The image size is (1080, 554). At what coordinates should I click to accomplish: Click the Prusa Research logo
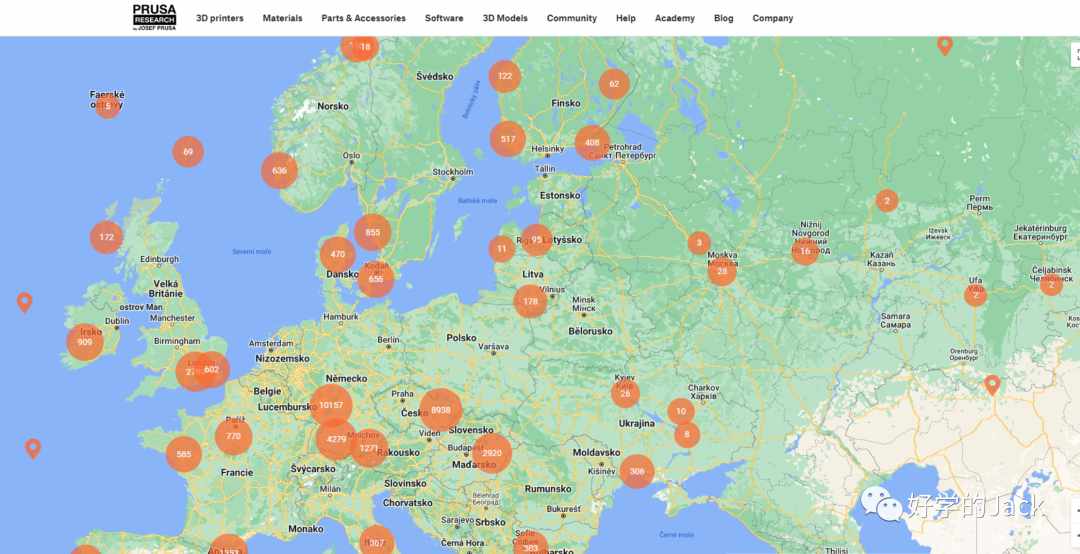pos(154,17)
